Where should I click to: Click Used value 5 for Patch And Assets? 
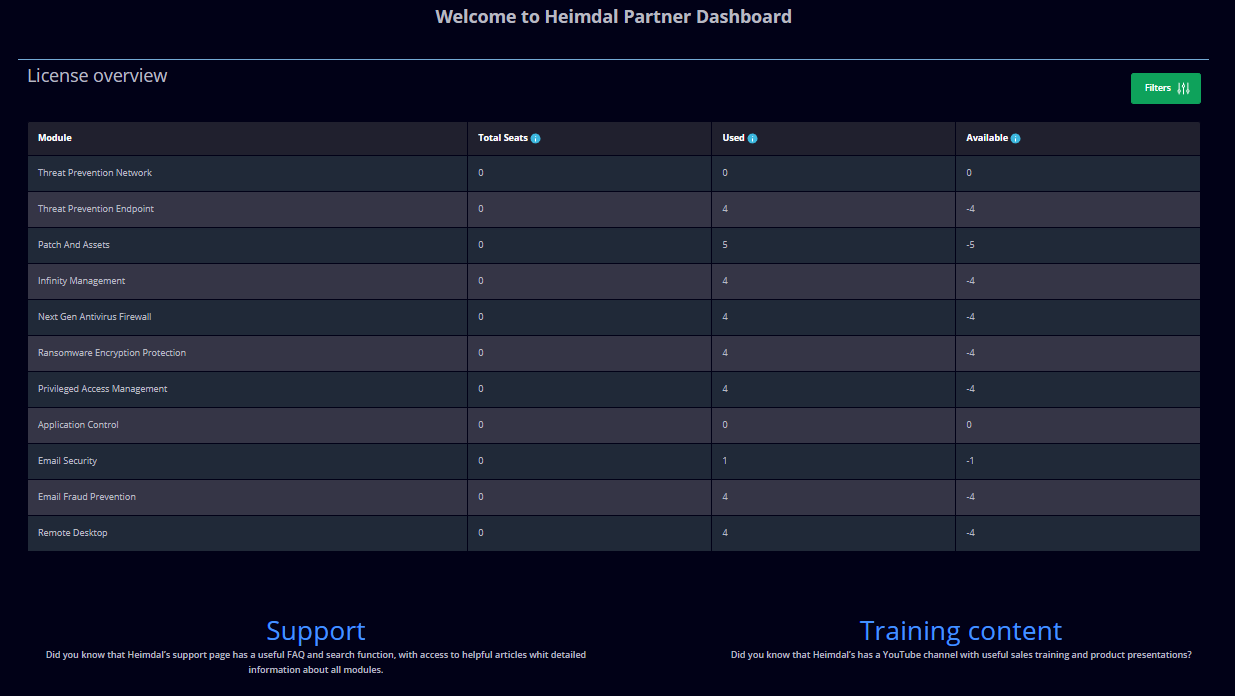tap(725, 245)
